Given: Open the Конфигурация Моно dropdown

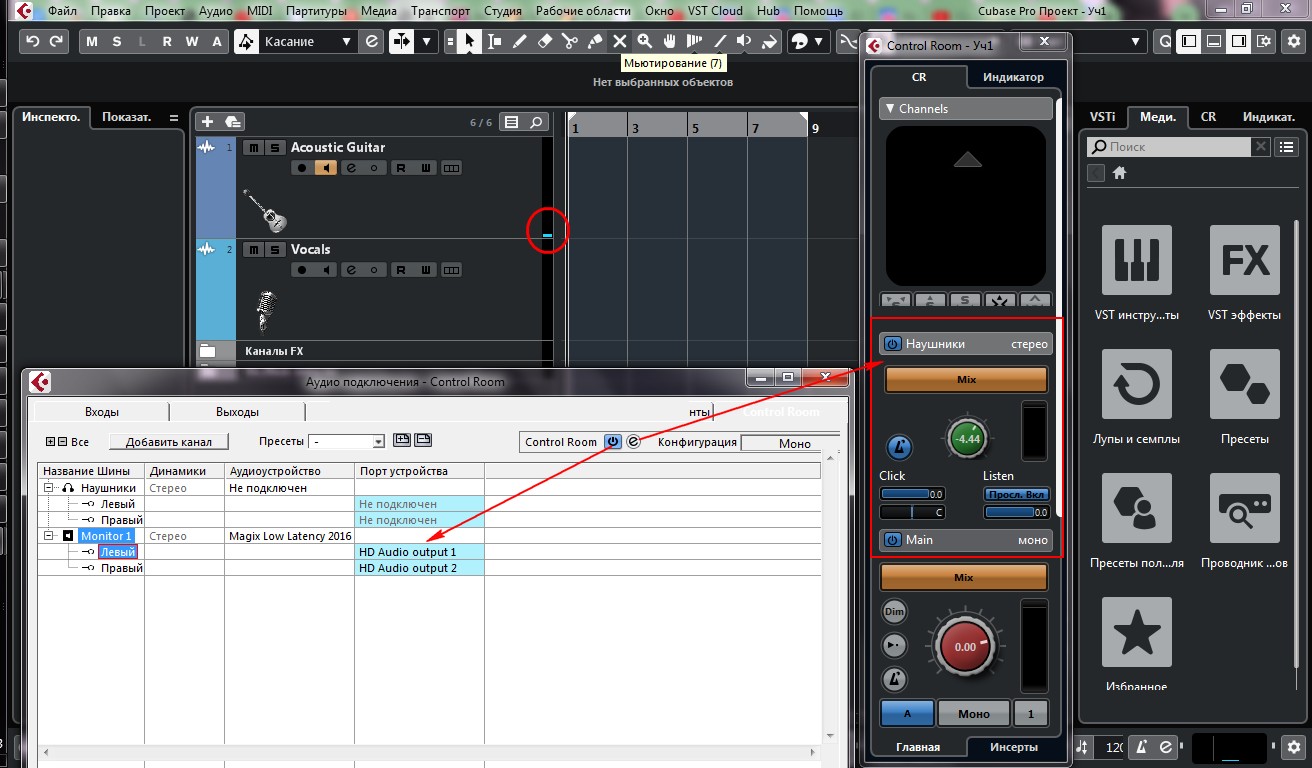Looking at the screenshot, I should [790, 443].
